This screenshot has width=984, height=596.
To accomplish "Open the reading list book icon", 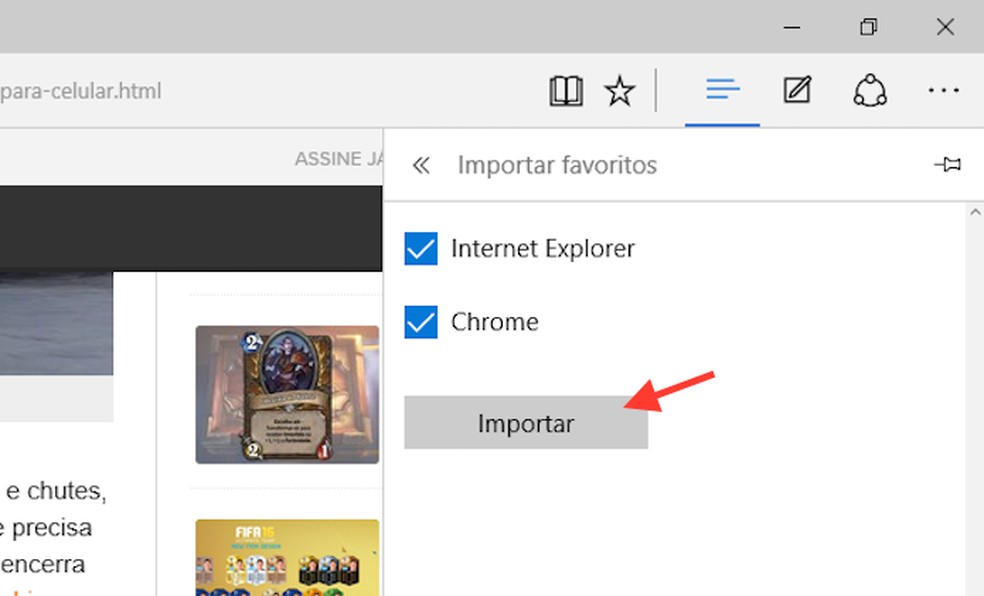I will click(566, 90).
